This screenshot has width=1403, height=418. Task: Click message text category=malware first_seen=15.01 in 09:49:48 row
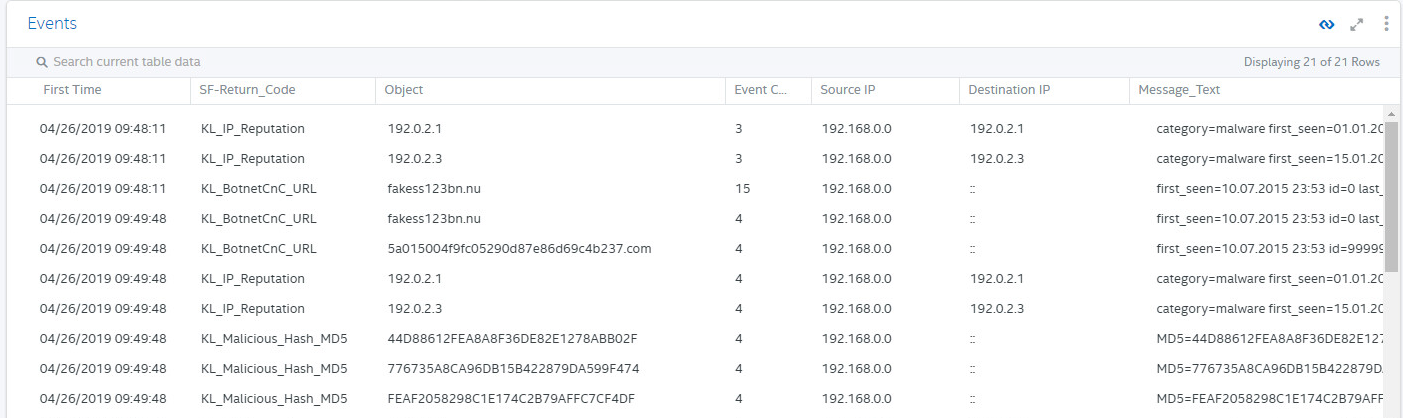click(x=1269, y=309)
